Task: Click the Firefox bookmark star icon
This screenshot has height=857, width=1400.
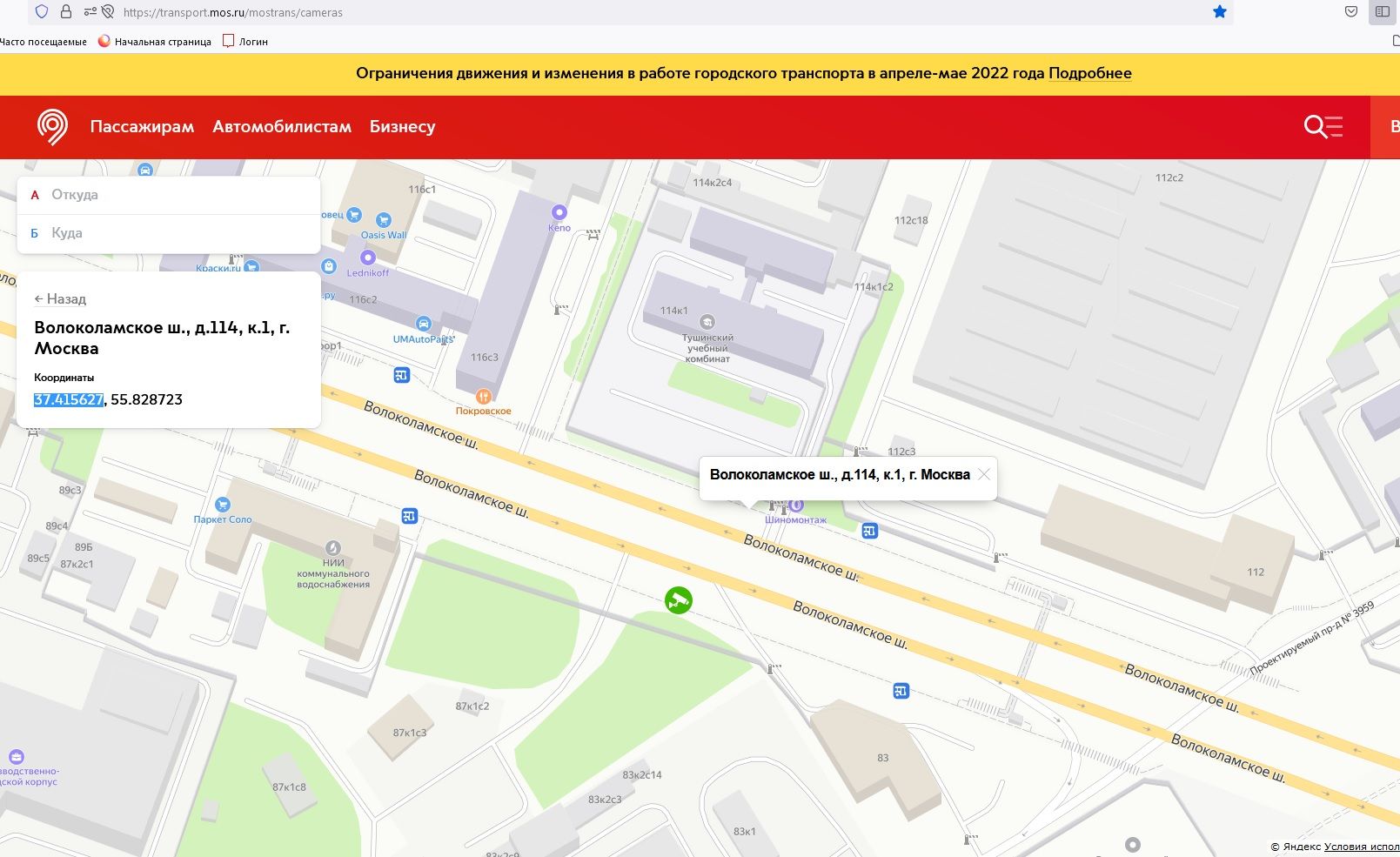Action: point(1219,12)
